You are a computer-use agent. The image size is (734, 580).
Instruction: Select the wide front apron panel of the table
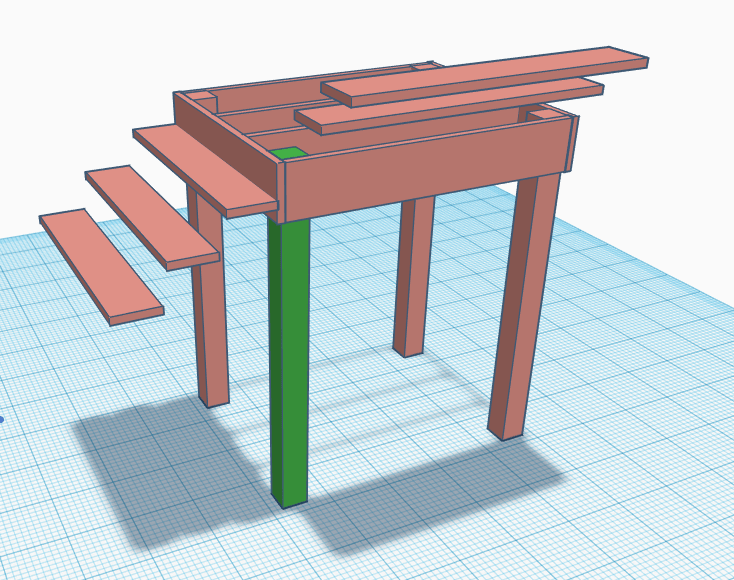(424, 169)
